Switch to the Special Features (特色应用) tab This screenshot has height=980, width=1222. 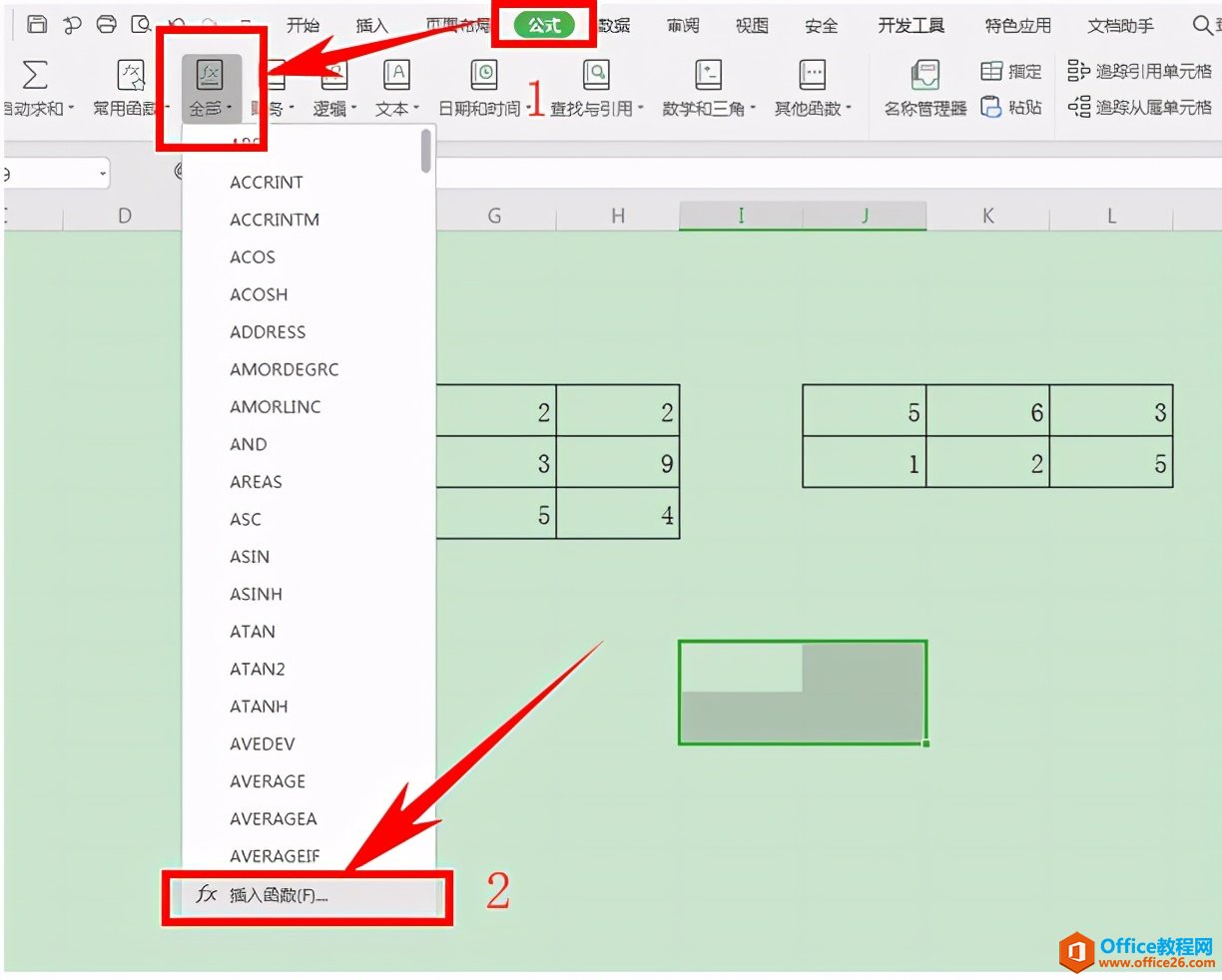pyautogui.click(x=1017, y=25)
